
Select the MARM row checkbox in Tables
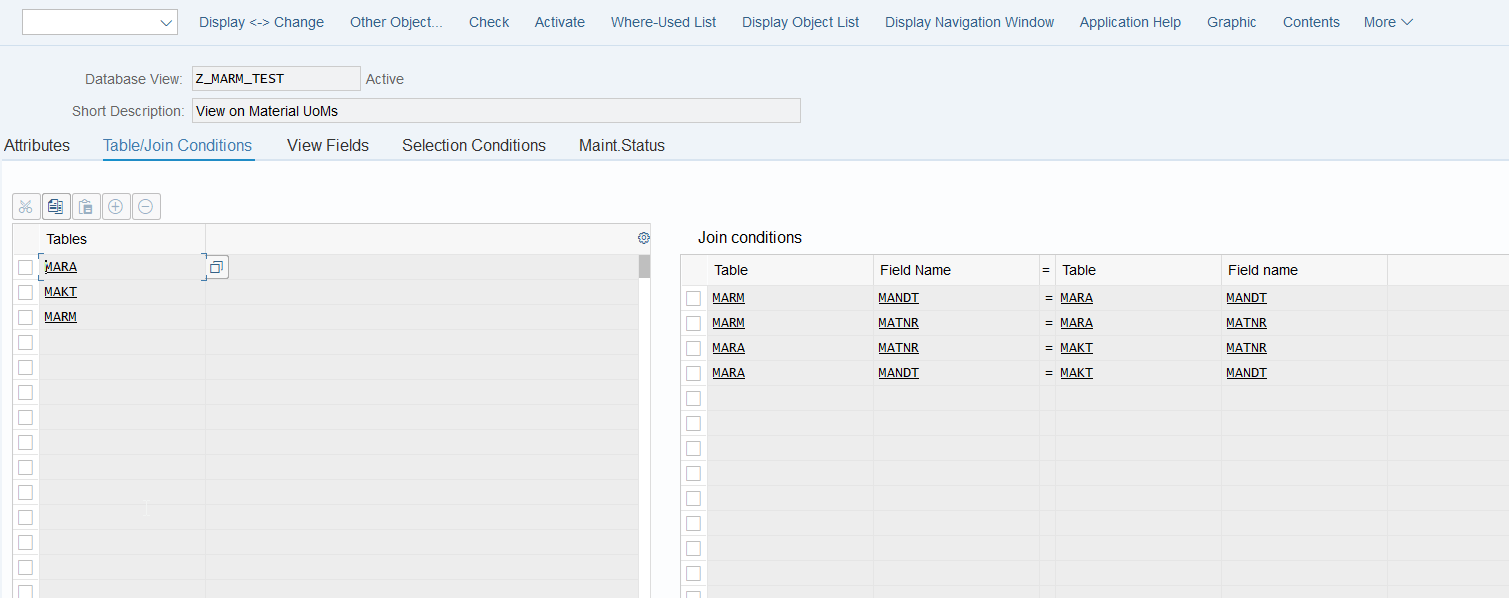pyautogui.click(x=25, y=317)
